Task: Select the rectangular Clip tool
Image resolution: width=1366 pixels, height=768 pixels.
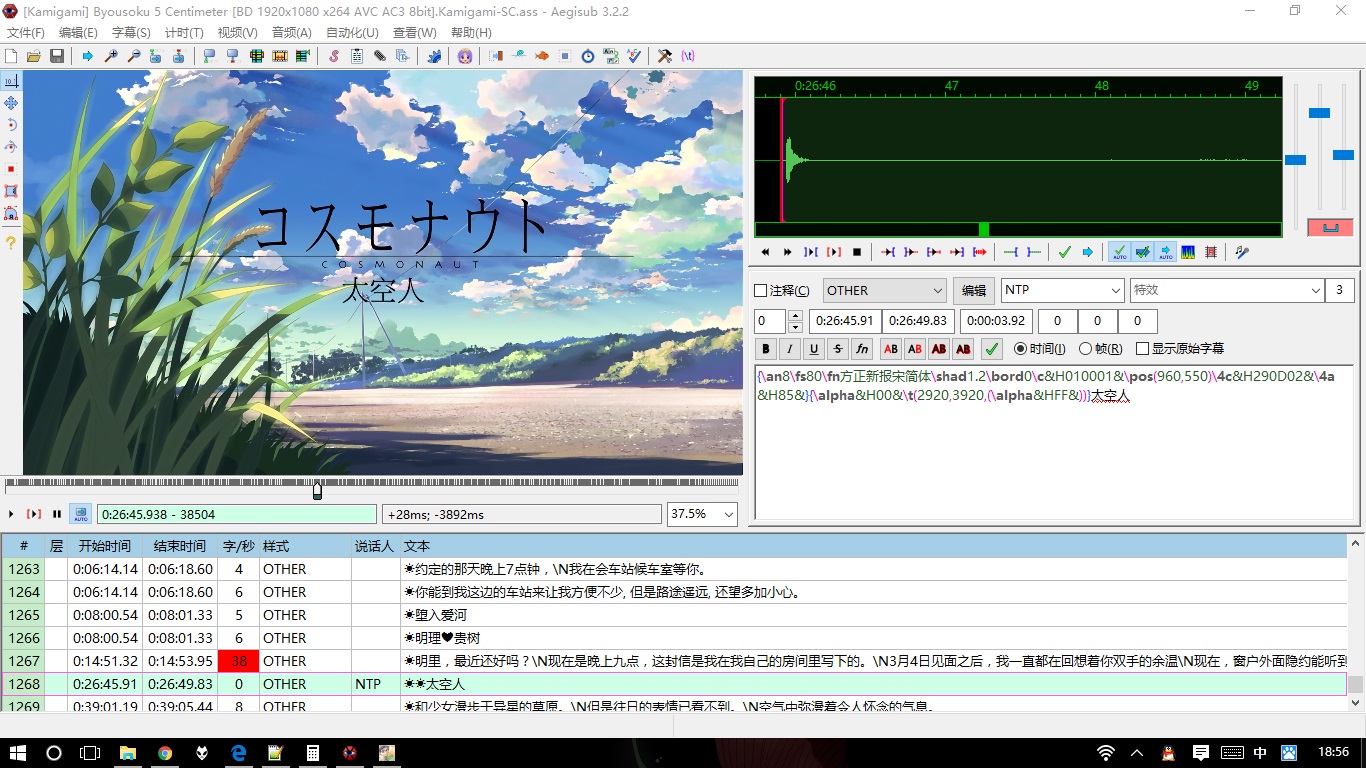Action: point(11,191)
